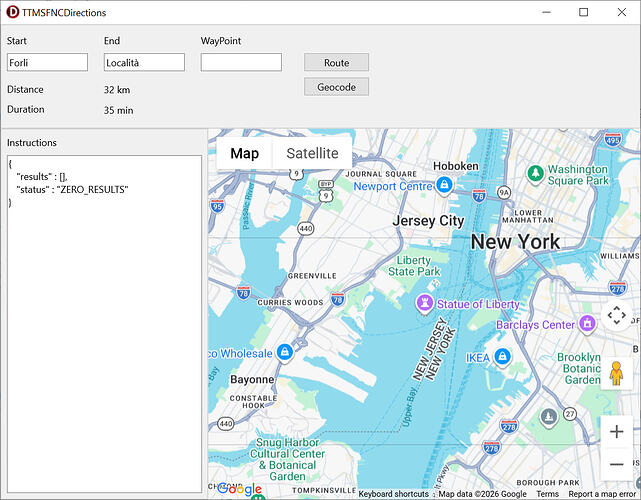
Task: Click the route 9A shield marker
Action: (x=504, y=192)
